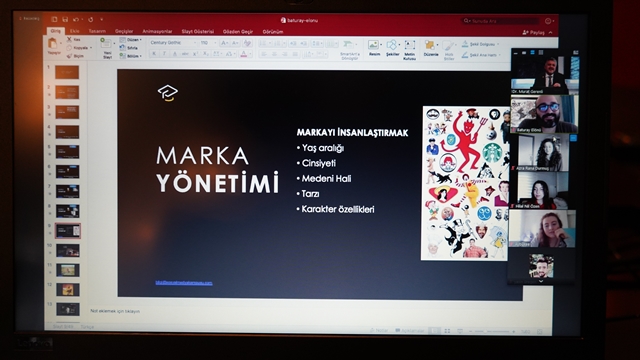
Task: Switch to the Slayt Gösterisi tab
Action: tap(198, 31)
